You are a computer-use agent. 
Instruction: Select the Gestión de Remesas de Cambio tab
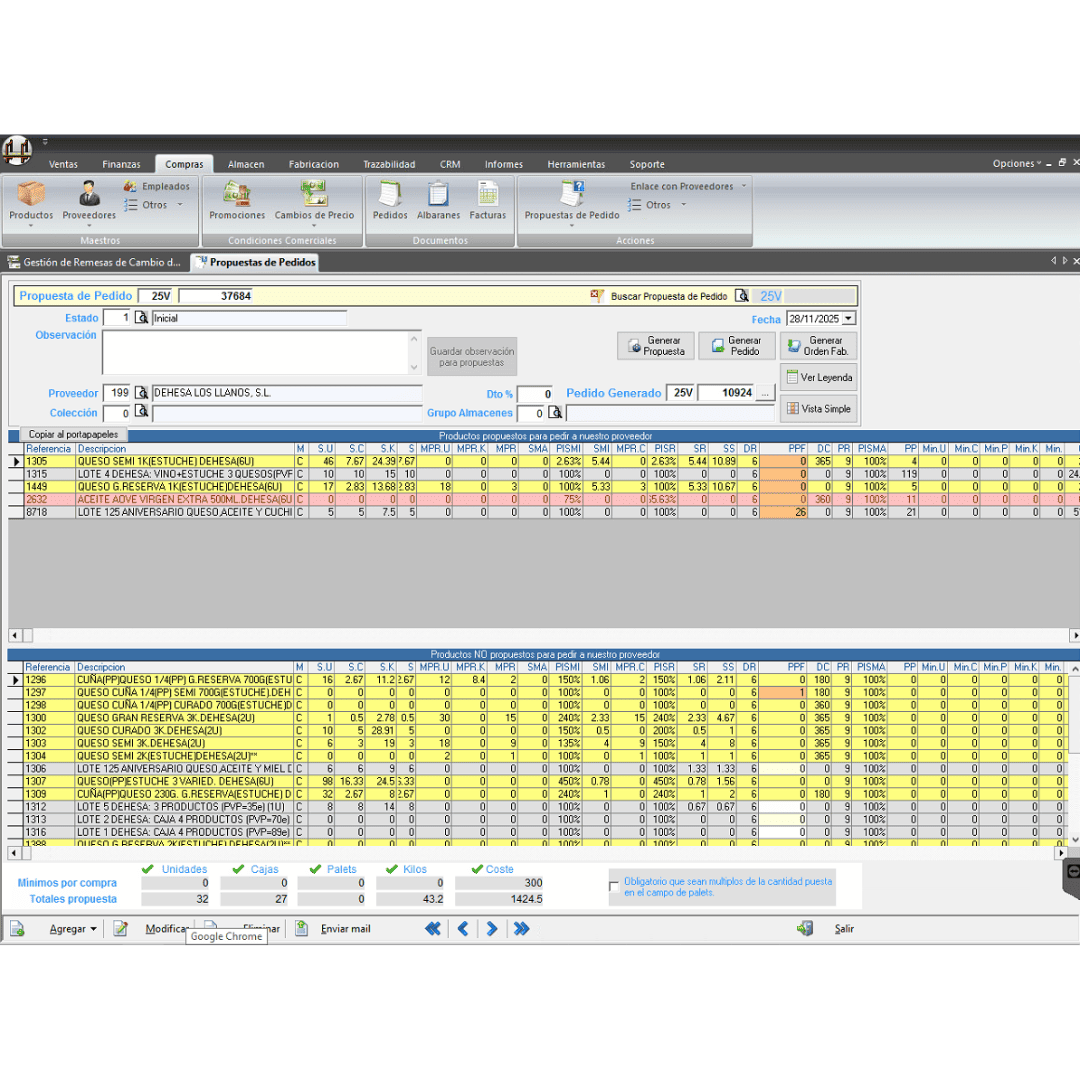coord(94,262)
